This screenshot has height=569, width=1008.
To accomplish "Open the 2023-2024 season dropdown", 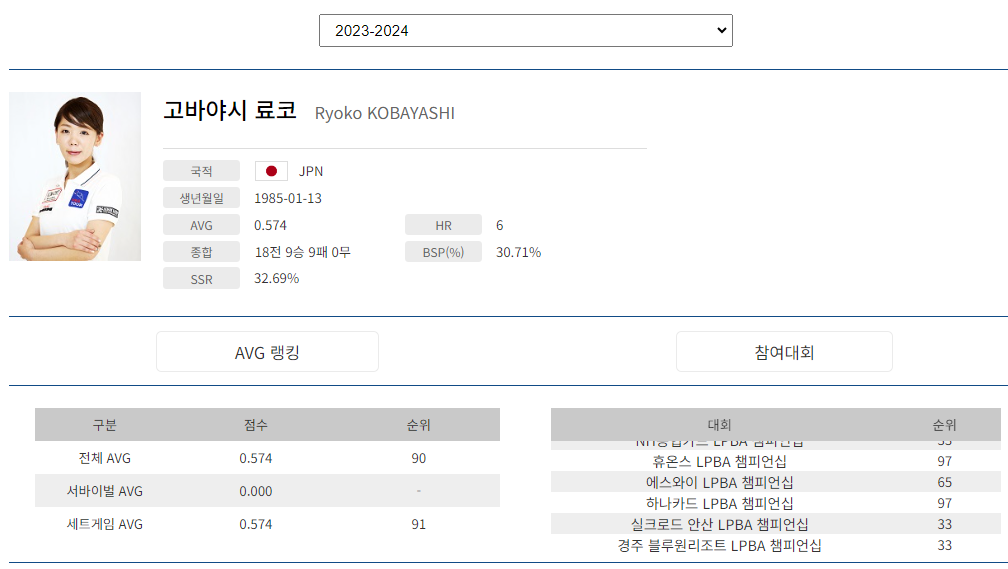I will [525, 30].
